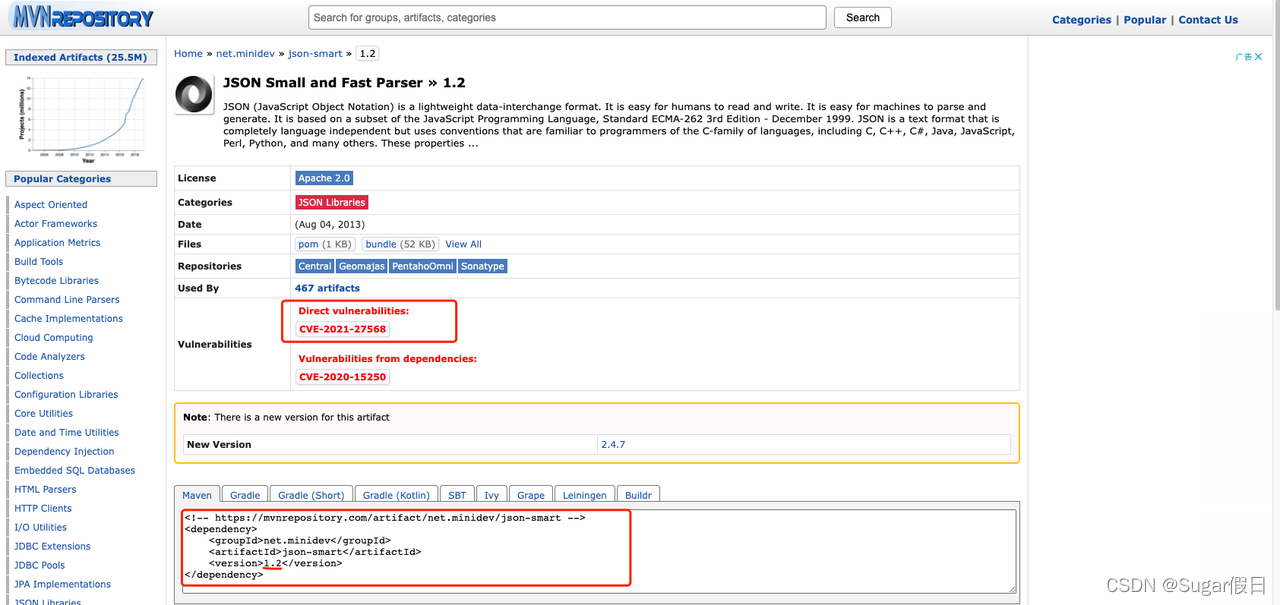The image size is (1280, 605).
Task: Switch to the Buildr tab
Action: pyautogui.click(x=638, y=495)
